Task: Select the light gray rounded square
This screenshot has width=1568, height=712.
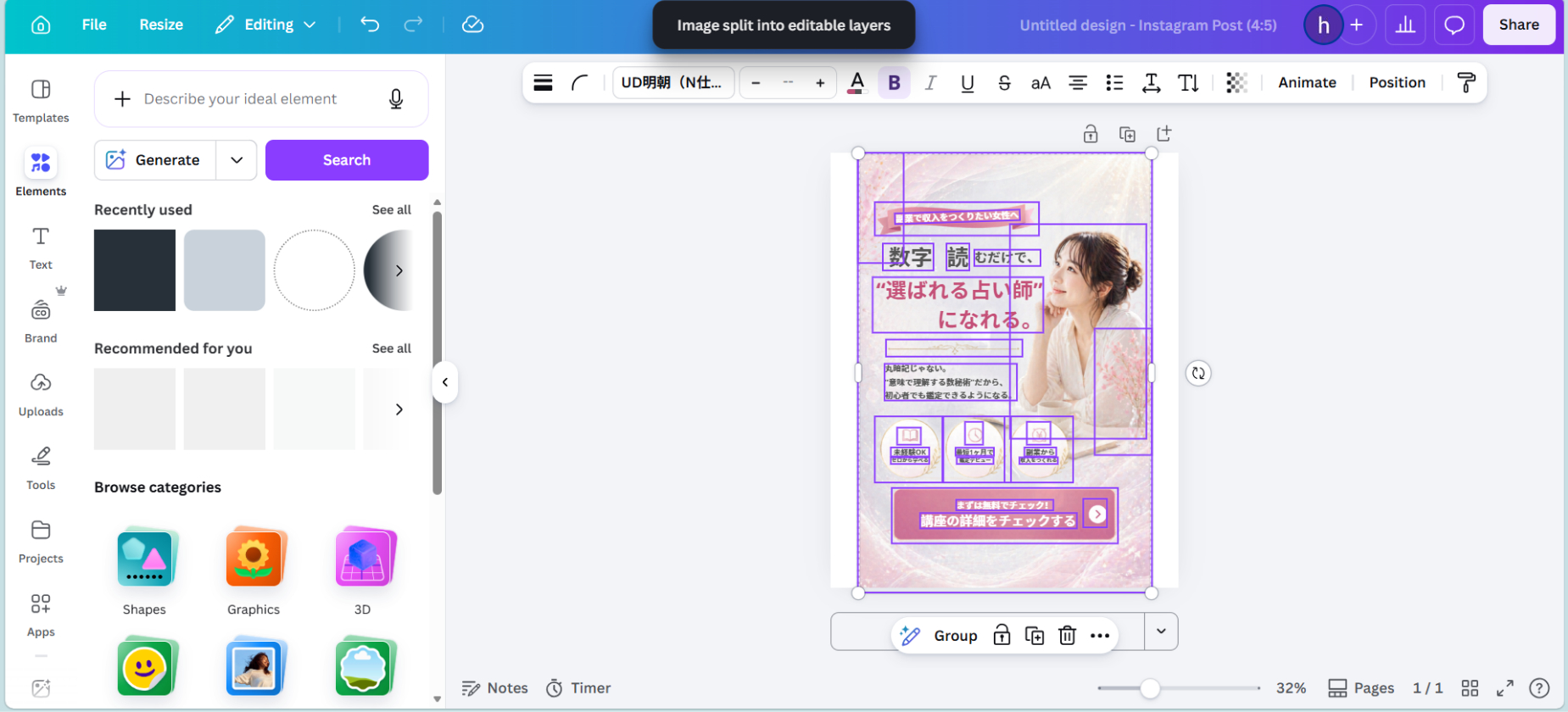Action: tap(225, 270)
